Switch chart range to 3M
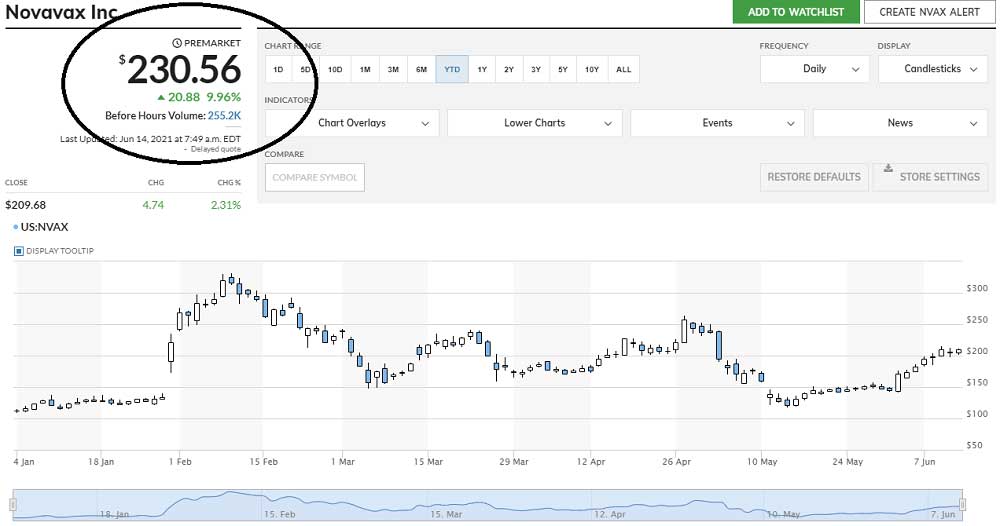This screenshot has width=1000, height=526. 393,69
